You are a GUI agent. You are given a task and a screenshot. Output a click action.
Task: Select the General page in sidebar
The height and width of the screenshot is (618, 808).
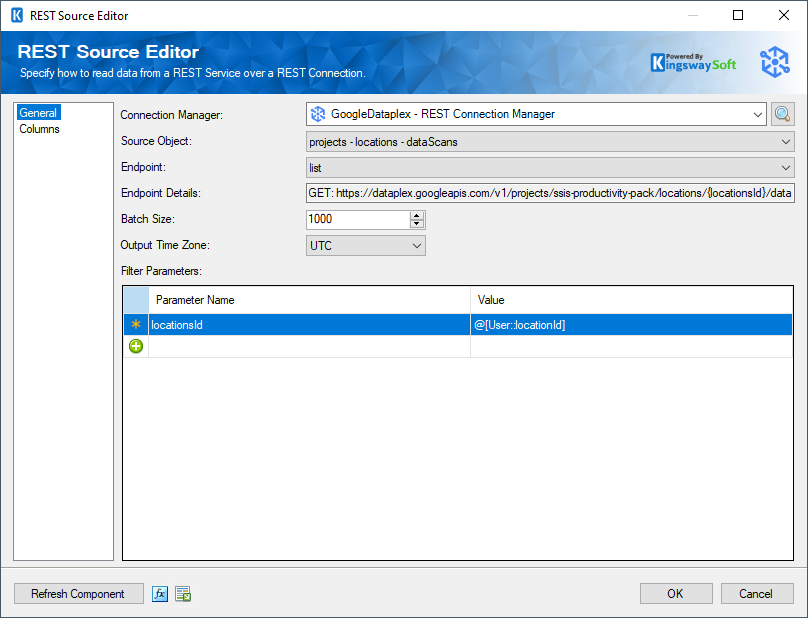click(x=38, y=113)
